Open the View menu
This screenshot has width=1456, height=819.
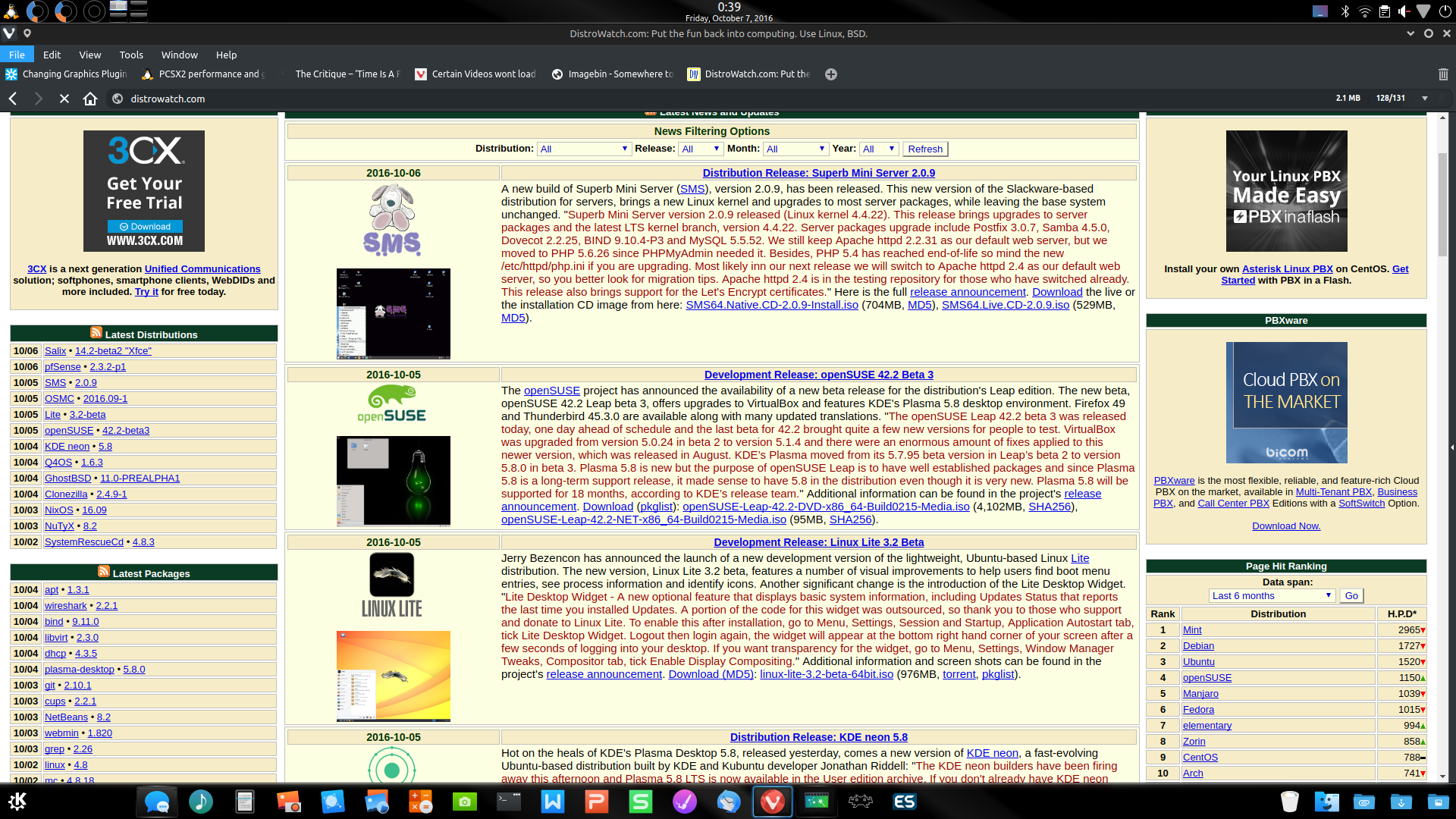point(90,55)
